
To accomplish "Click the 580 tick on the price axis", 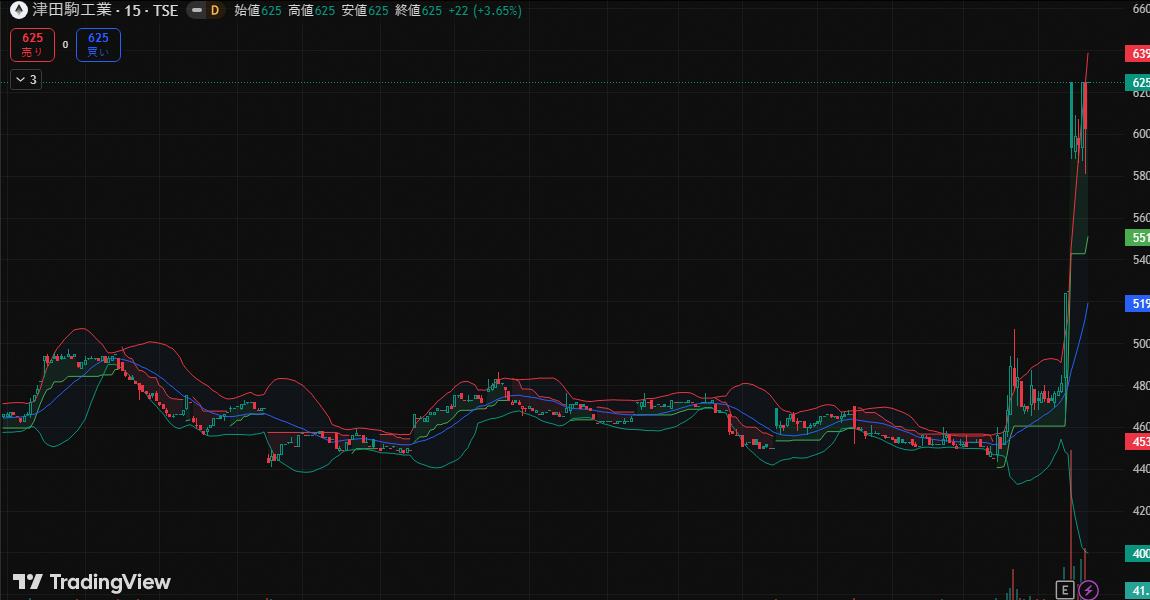I will (1140, 175).
